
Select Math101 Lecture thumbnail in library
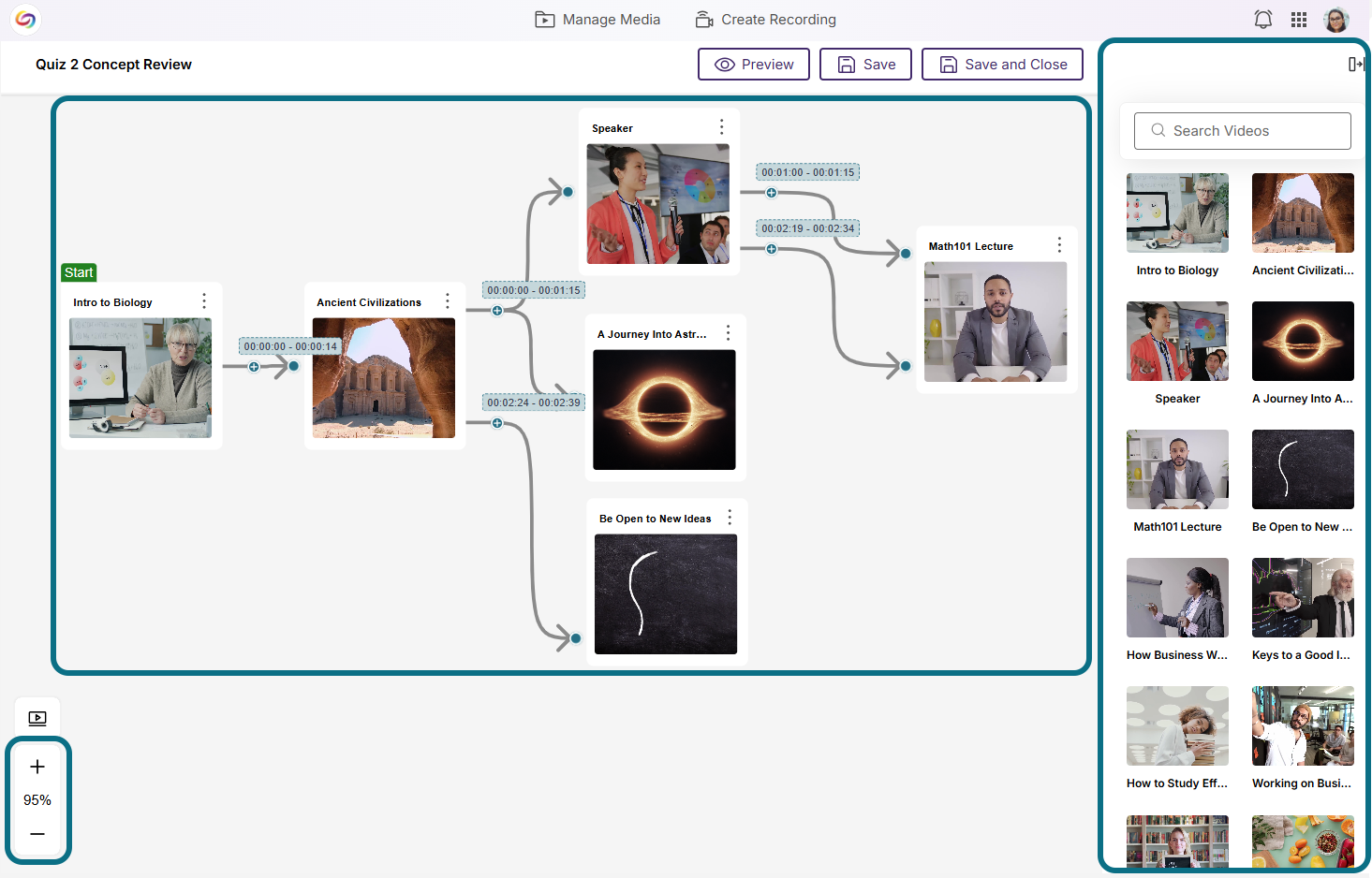(x=1177, y=469)
